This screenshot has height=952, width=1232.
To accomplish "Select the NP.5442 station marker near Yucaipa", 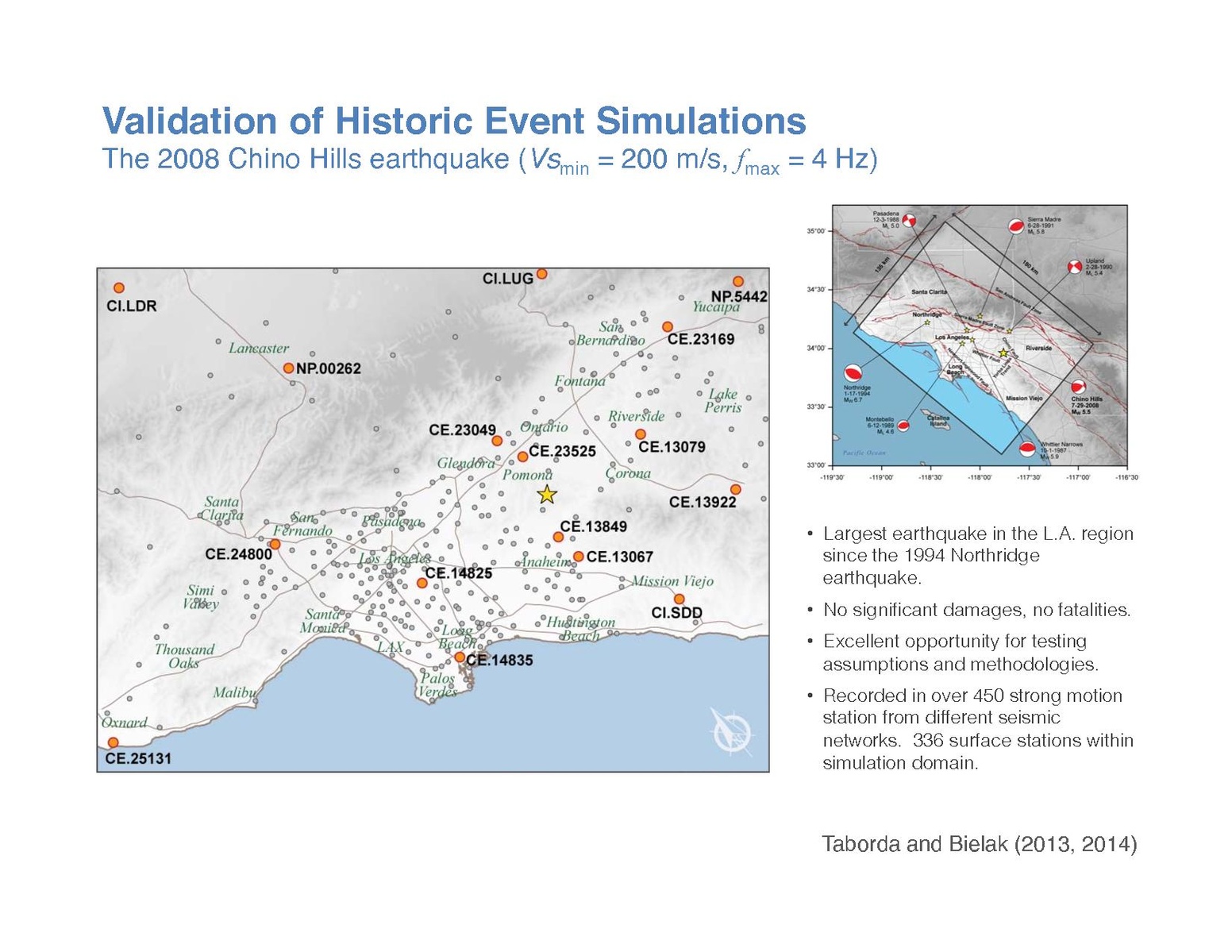I will [x=738, y=282].
